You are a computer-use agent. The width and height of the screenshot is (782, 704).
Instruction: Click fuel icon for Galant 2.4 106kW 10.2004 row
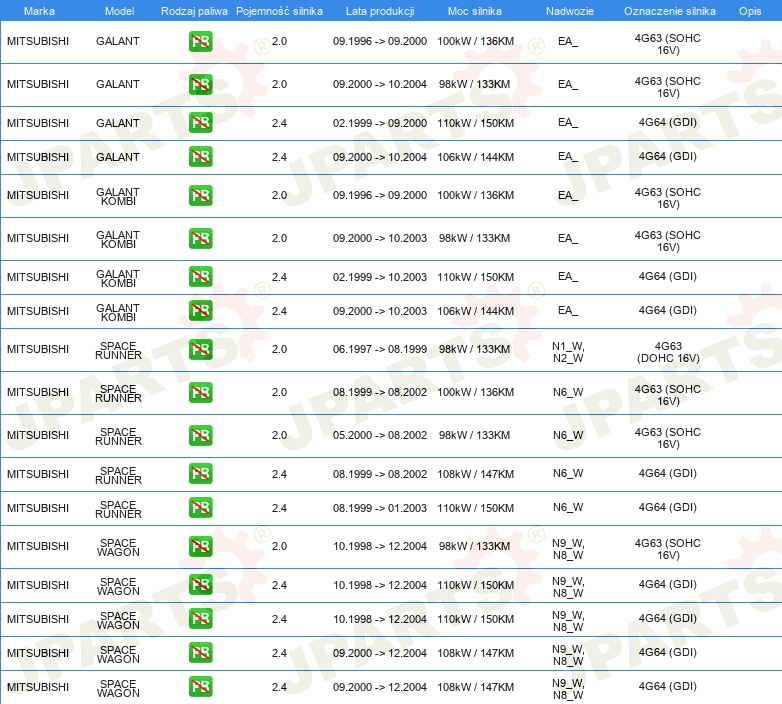pyautogui.click(x=200, y=157)
